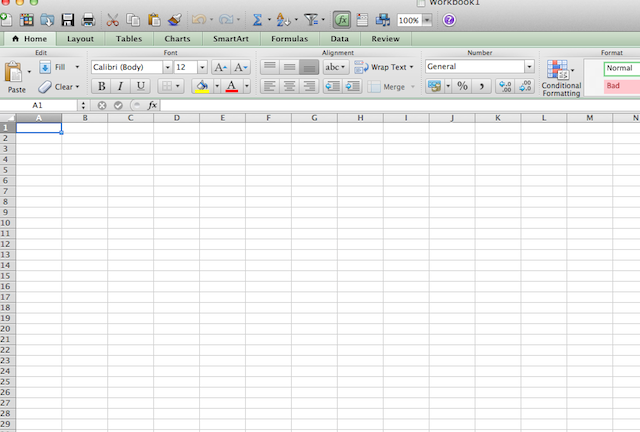
Task: Click the Save floppy disk icon
Action: click(x=68, y=20)
